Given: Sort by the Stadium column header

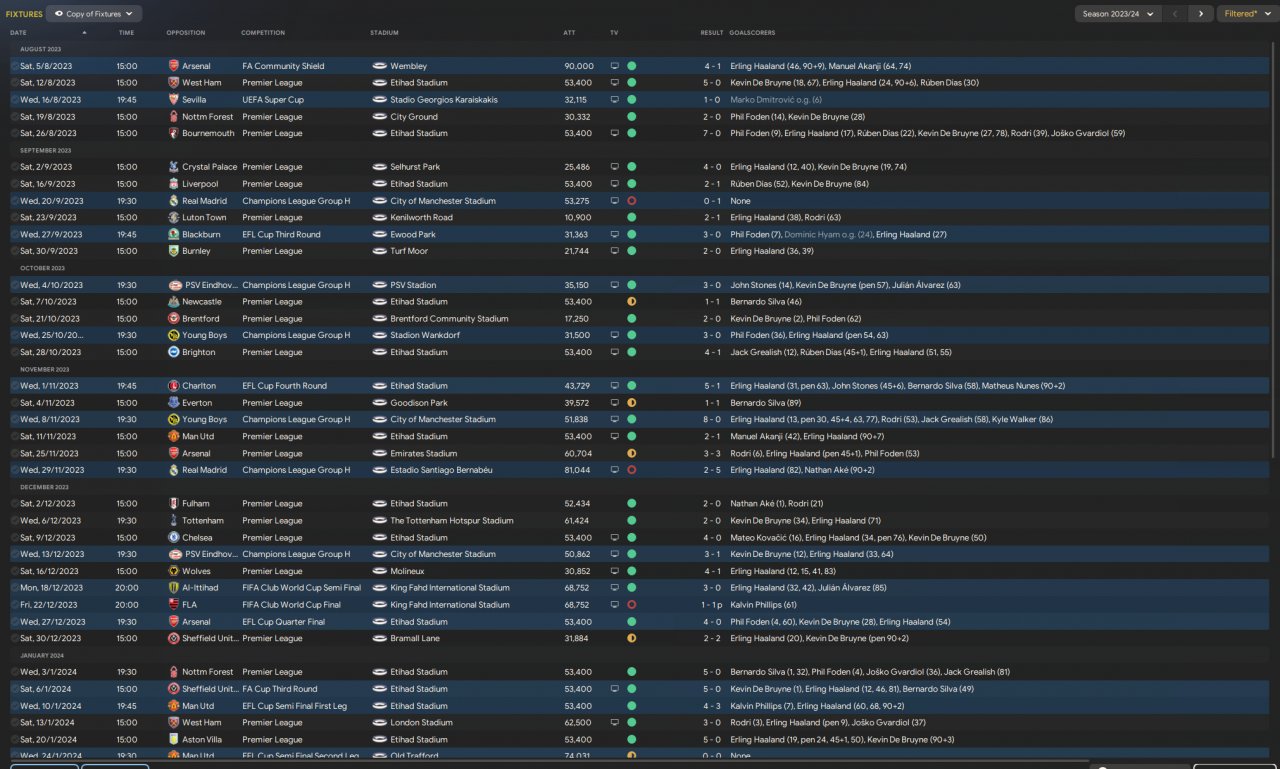Looking at the screenshot, I should [384, 33].
